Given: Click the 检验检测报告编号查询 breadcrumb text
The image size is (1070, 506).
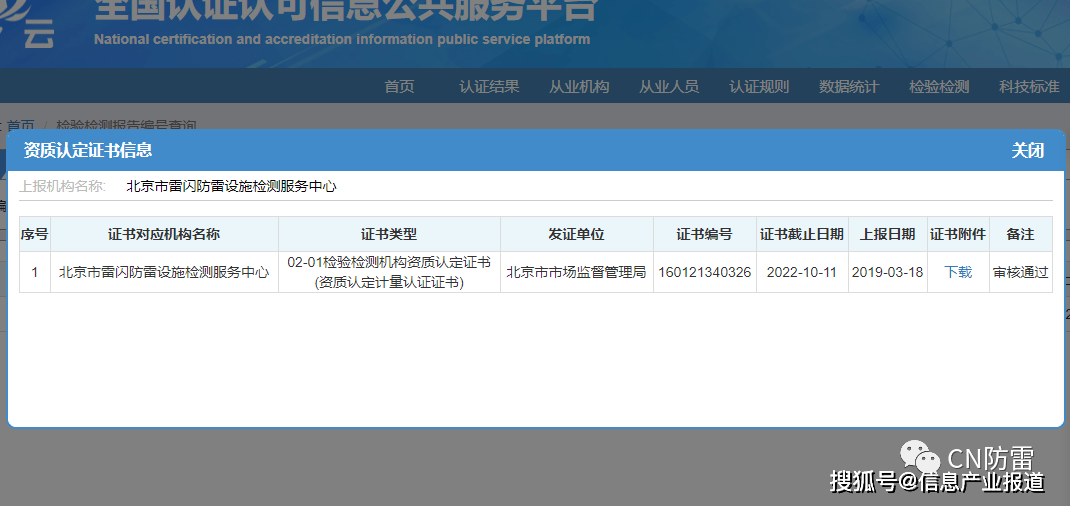Looking at the screenshot, I should [x=126, y=125].
